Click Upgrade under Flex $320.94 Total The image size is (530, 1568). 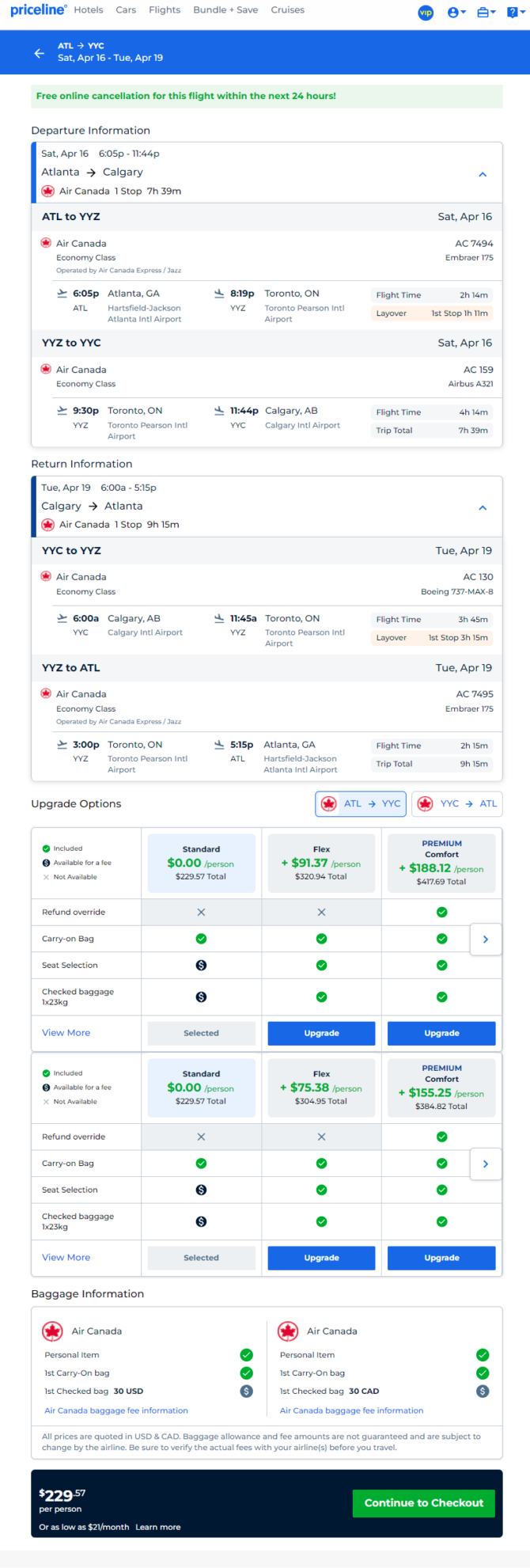tap(321, 1033)
